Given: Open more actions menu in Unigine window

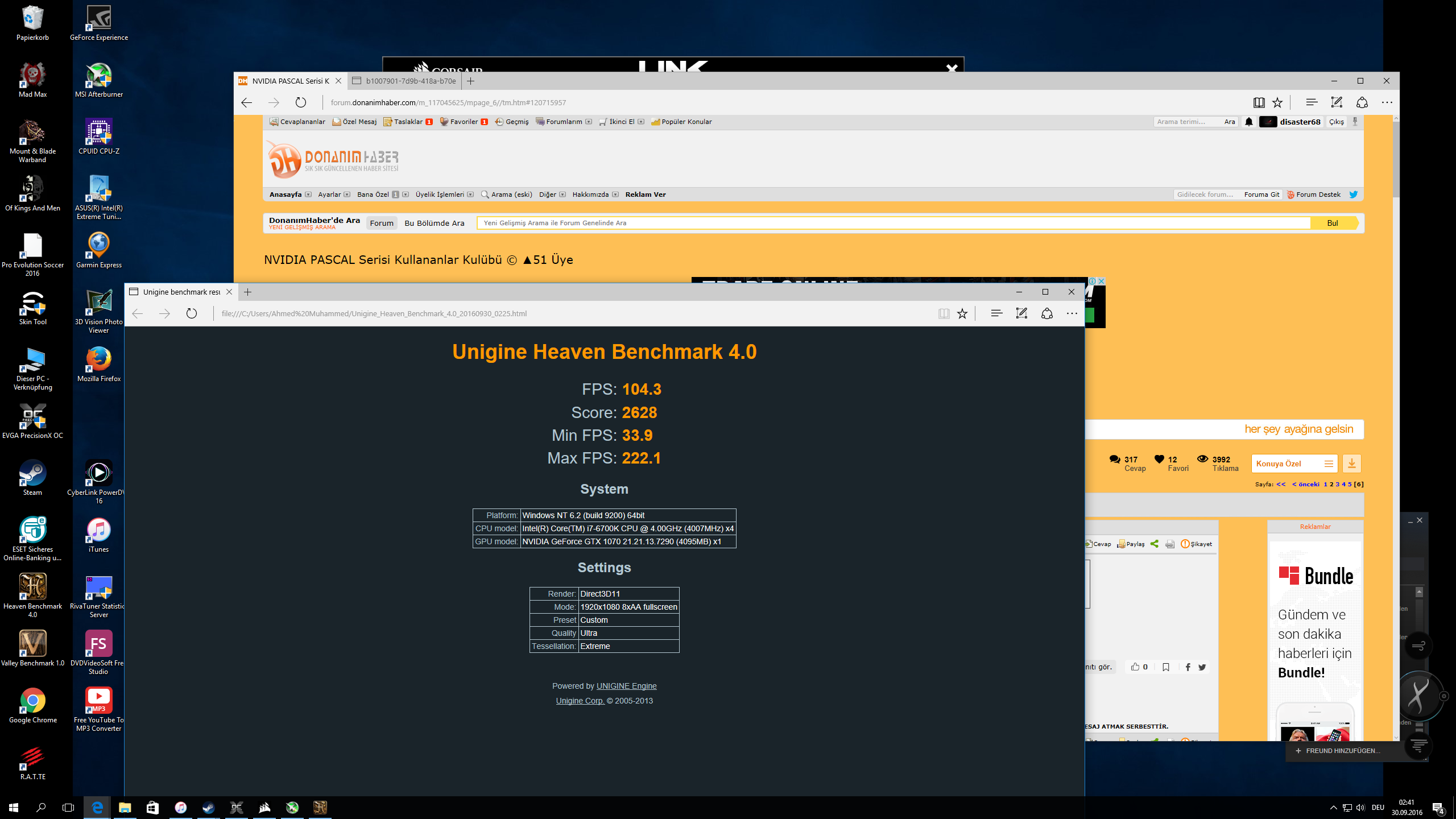Looking at the screenshot, I should (1072, 313).
